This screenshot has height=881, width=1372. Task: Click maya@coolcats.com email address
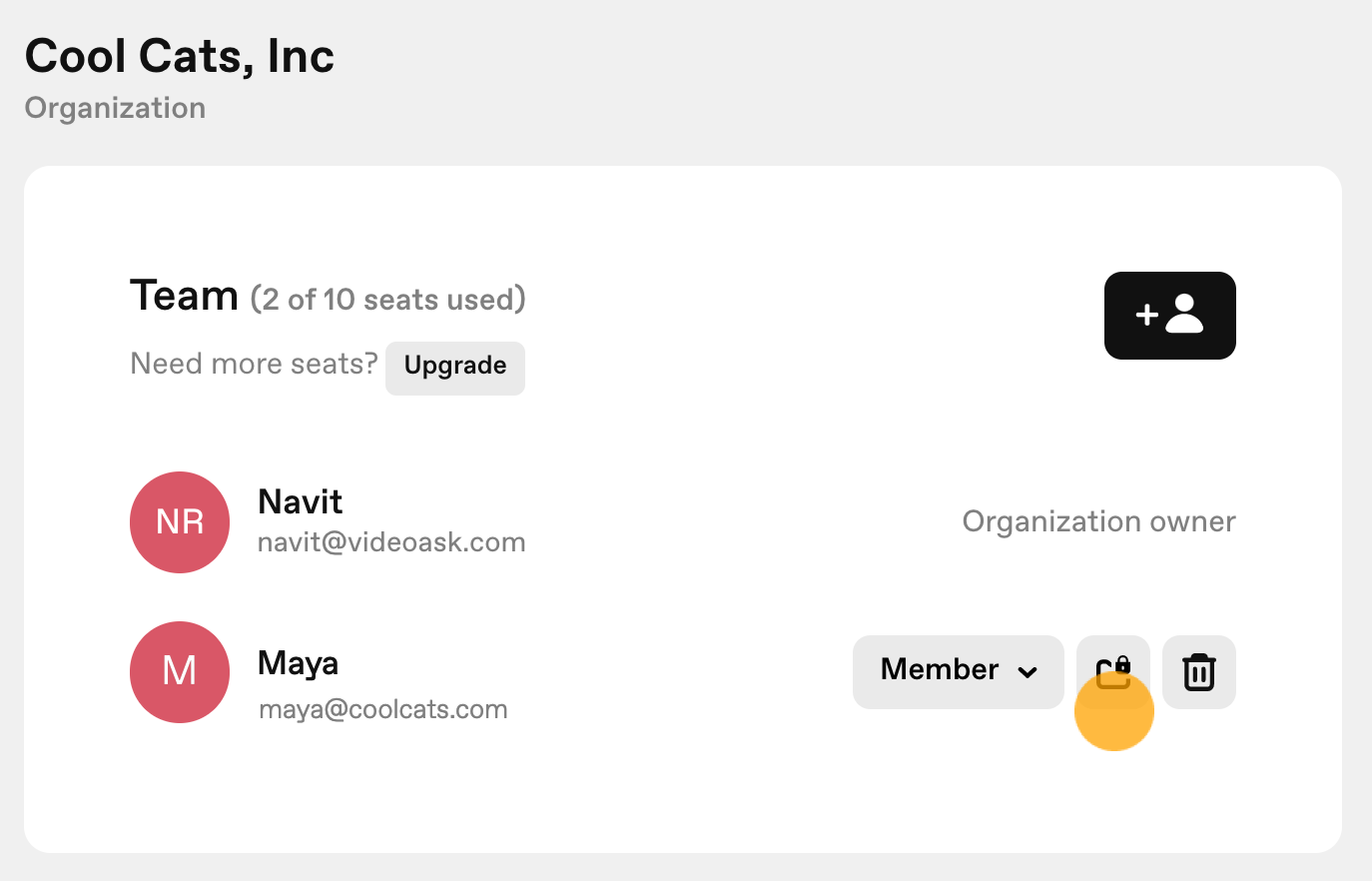click(382, 710)
